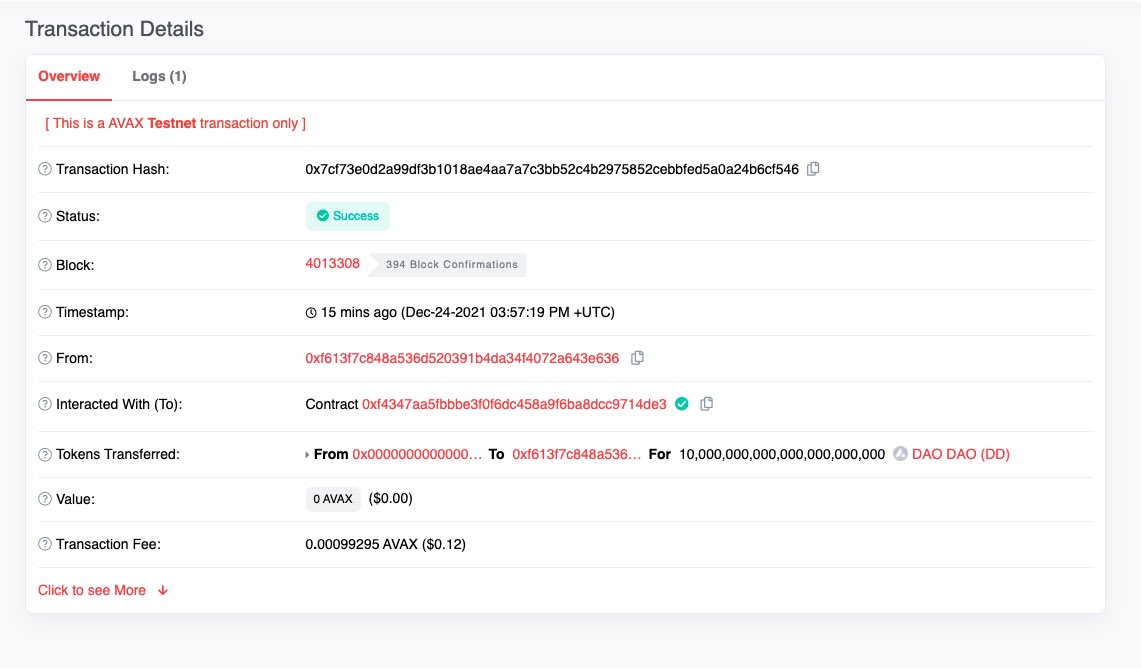Image resolution: width=1141 pixels, height=668 pixels.
Task: Open help icon next to Interacted With
Action: 44,404
